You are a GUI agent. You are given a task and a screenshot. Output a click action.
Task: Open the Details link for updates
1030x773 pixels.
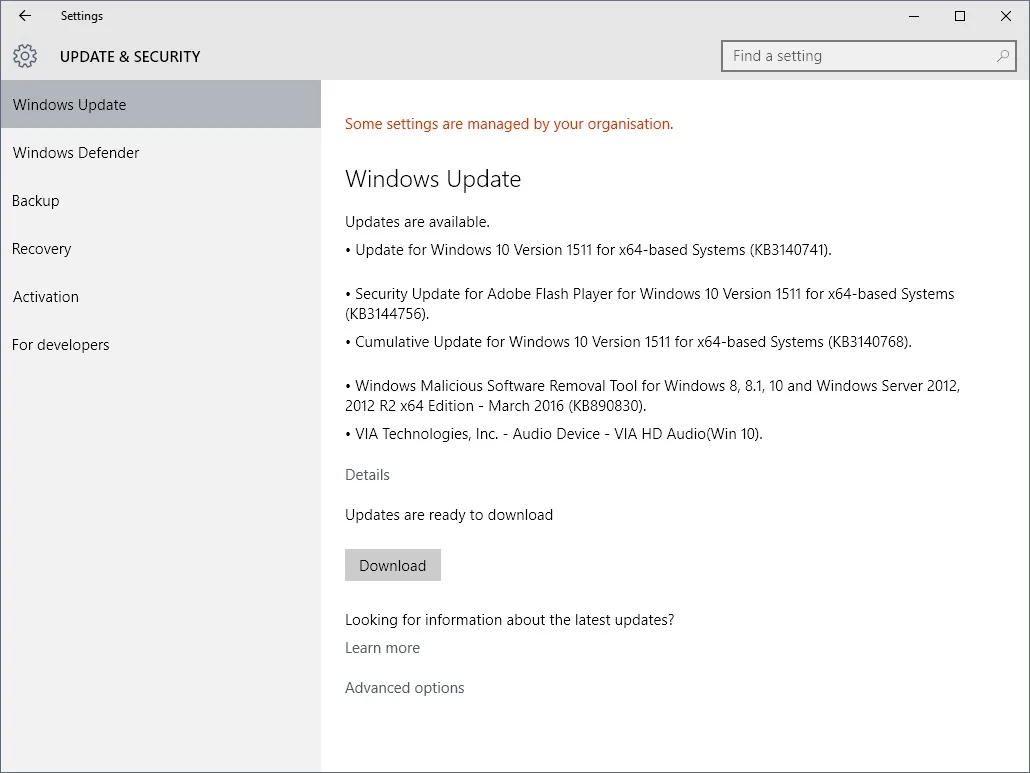coord(367,475)
